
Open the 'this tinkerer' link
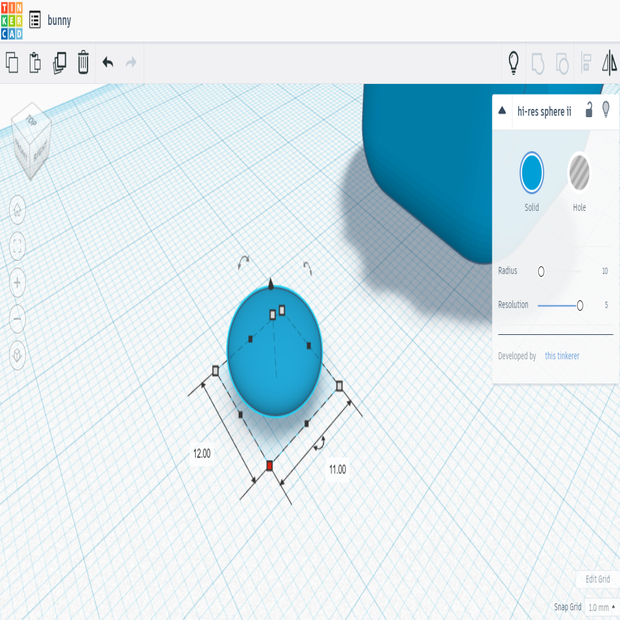click(x=561, y=356)
